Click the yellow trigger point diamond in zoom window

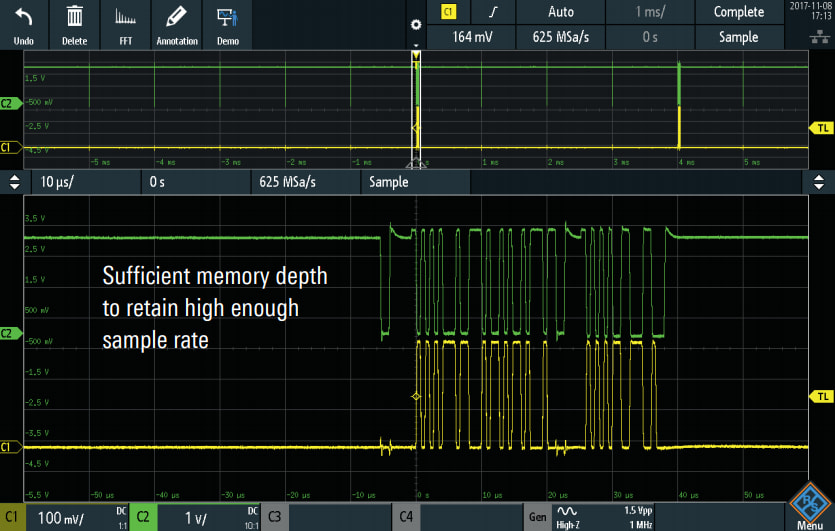(x=416, y=396)
